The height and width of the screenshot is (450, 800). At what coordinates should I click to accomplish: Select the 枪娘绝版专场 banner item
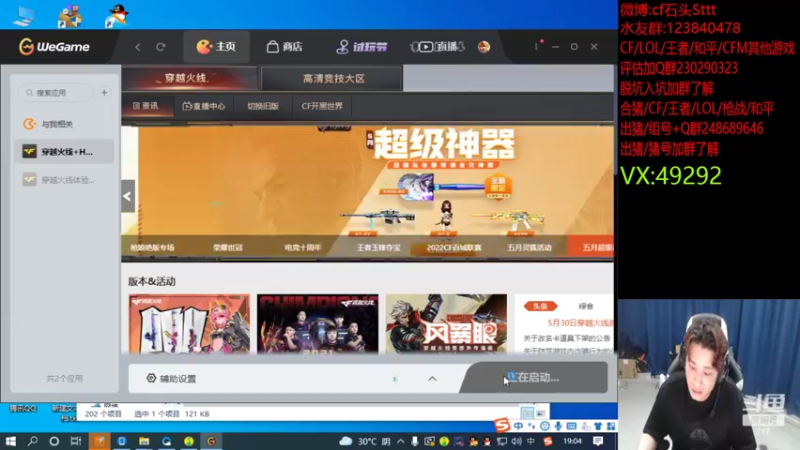tap(152, 247)
